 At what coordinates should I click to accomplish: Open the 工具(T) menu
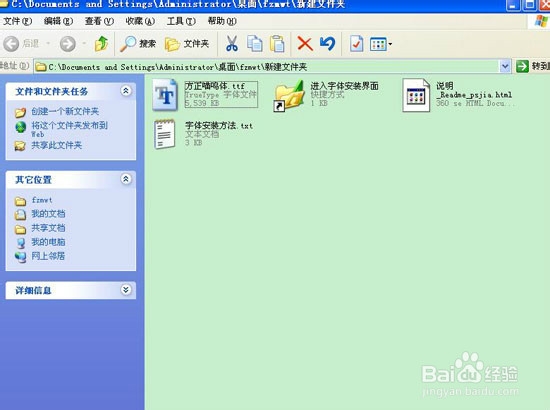[x=181, y=21]
